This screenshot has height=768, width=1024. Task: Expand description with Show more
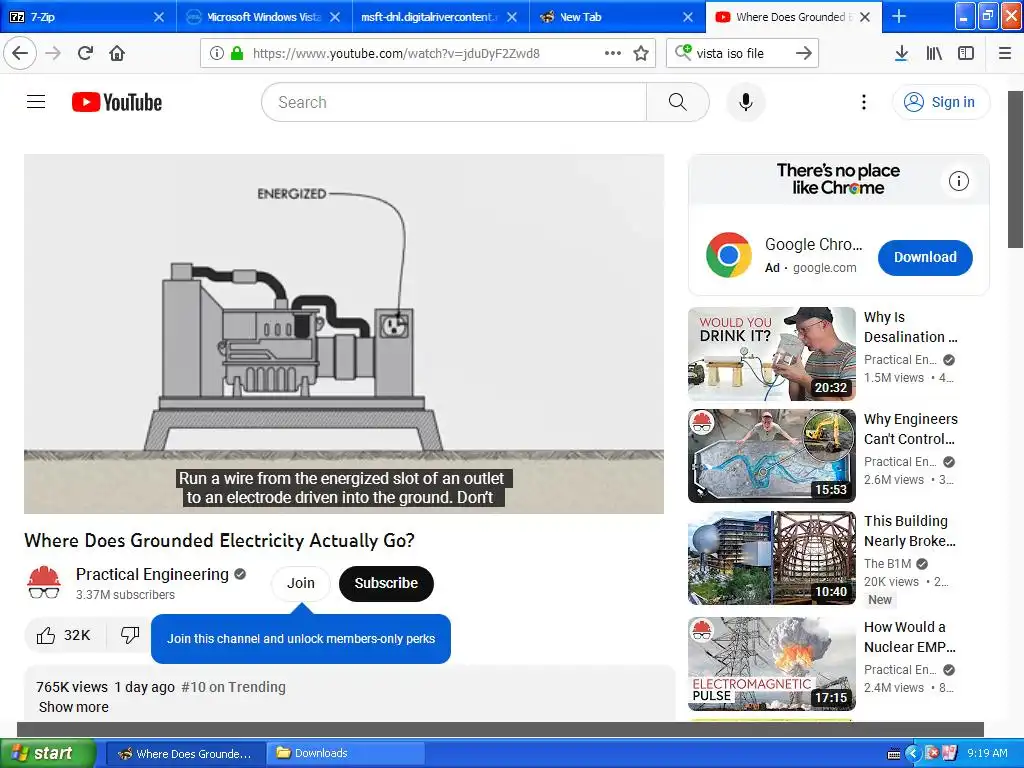(74, 707)
